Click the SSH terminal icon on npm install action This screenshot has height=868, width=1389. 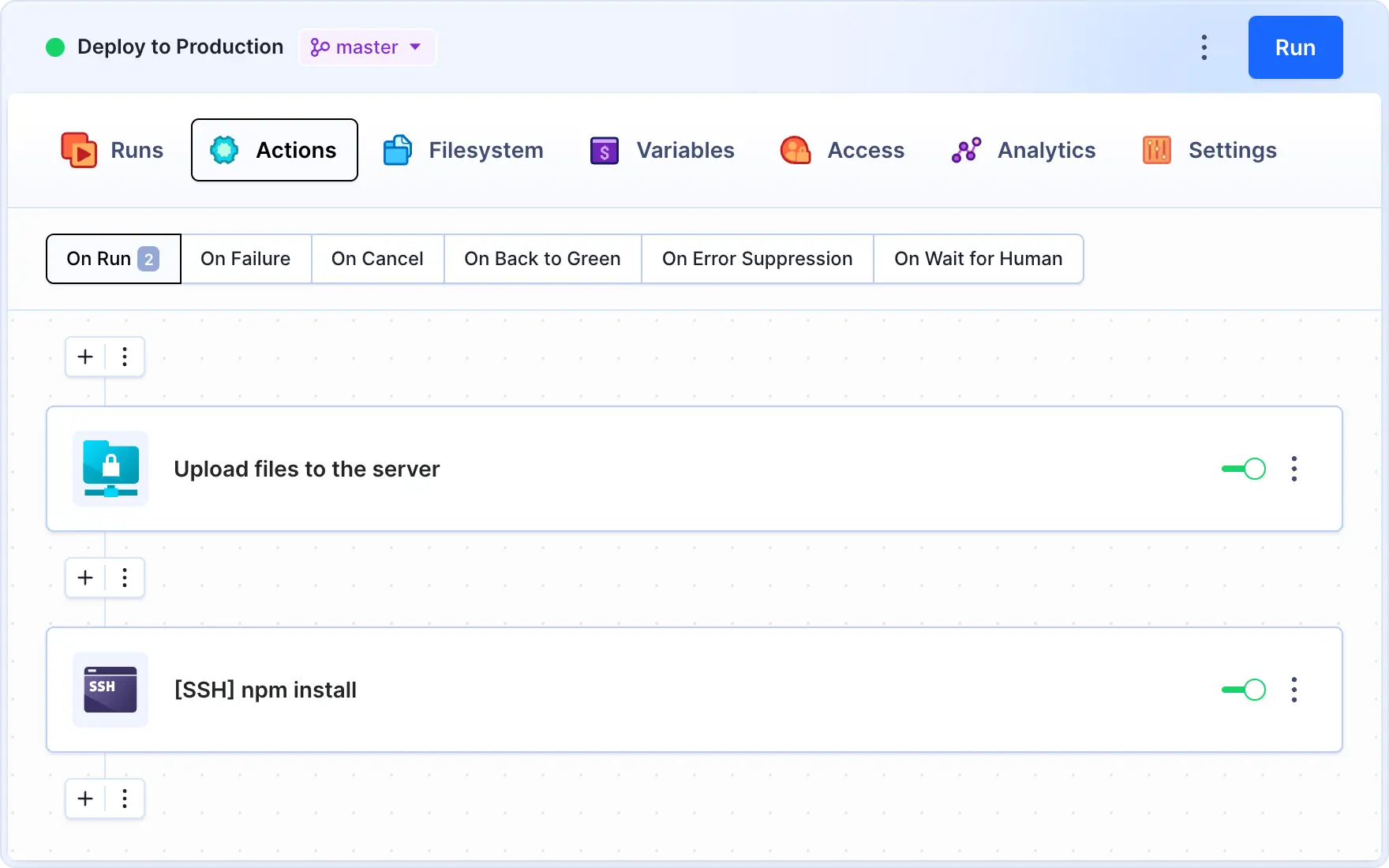(x=110, y=690)
